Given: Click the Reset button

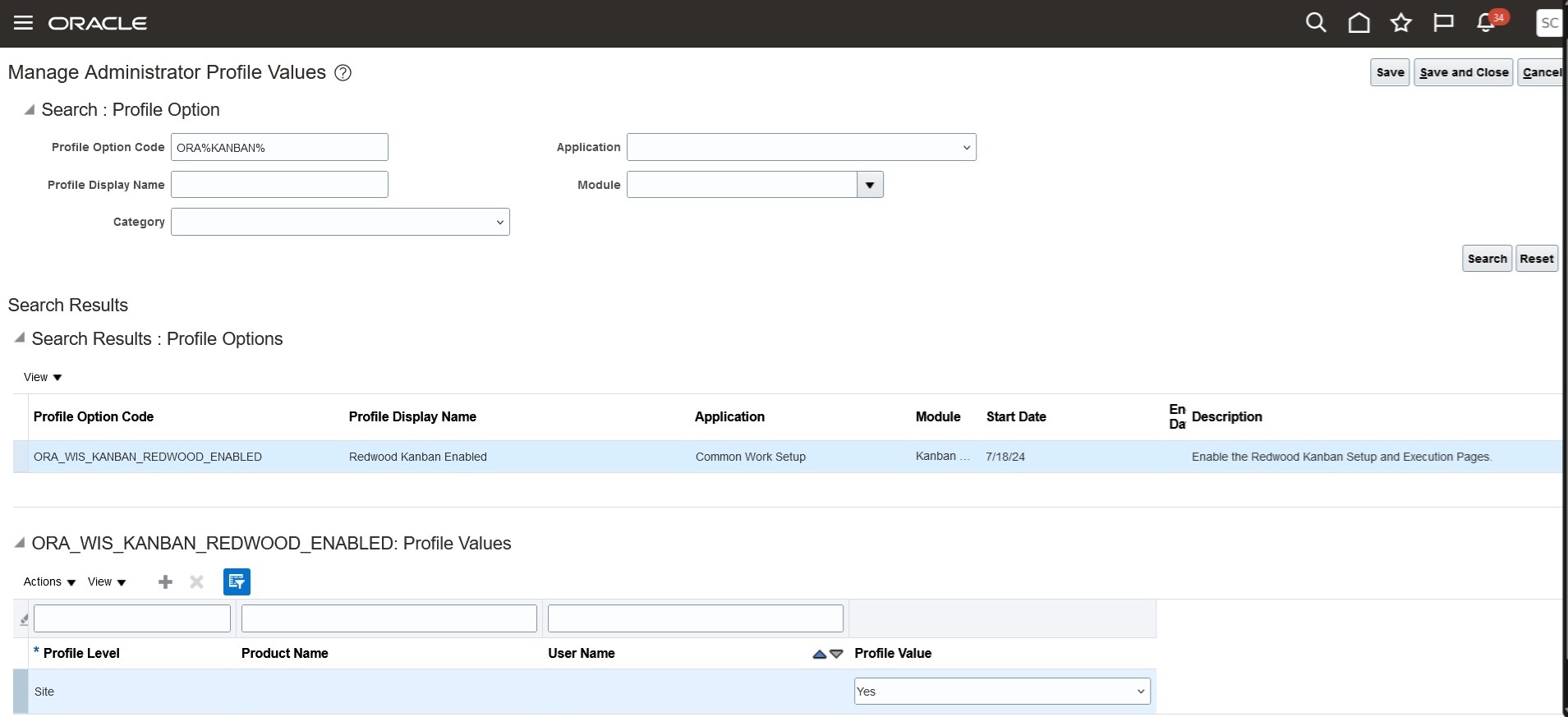Looking at the screenshot, I should coord(1536,259).
